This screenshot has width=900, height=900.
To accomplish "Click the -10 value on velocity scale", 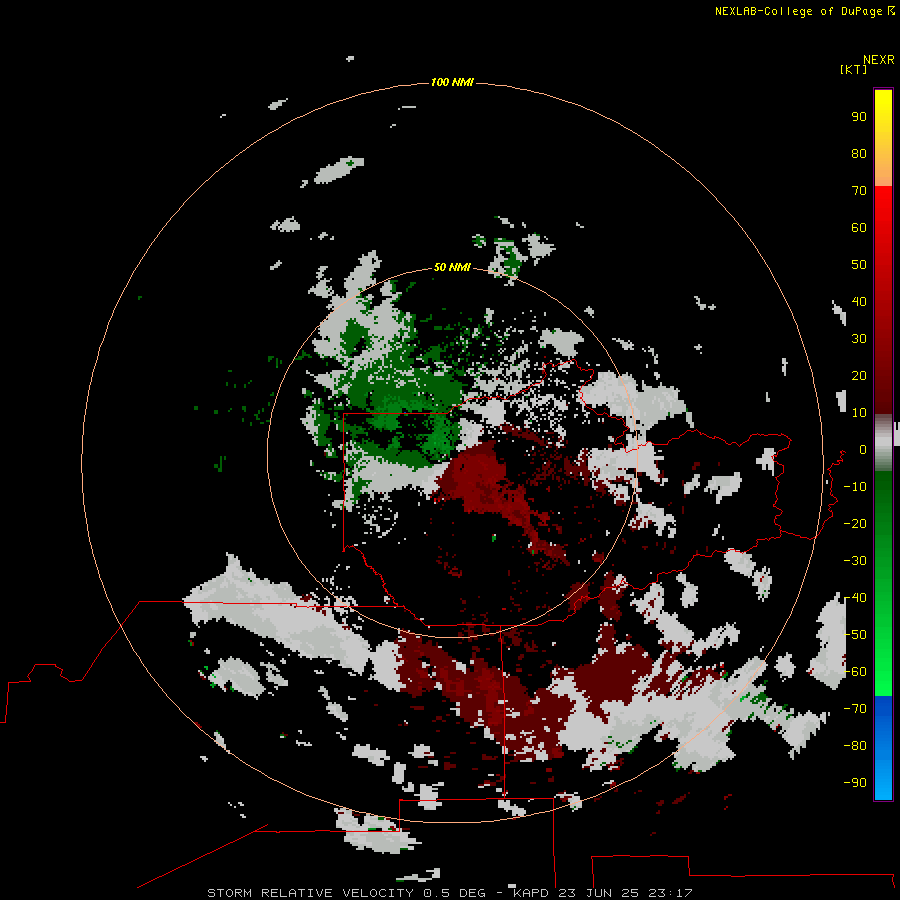I will (855, 487).
